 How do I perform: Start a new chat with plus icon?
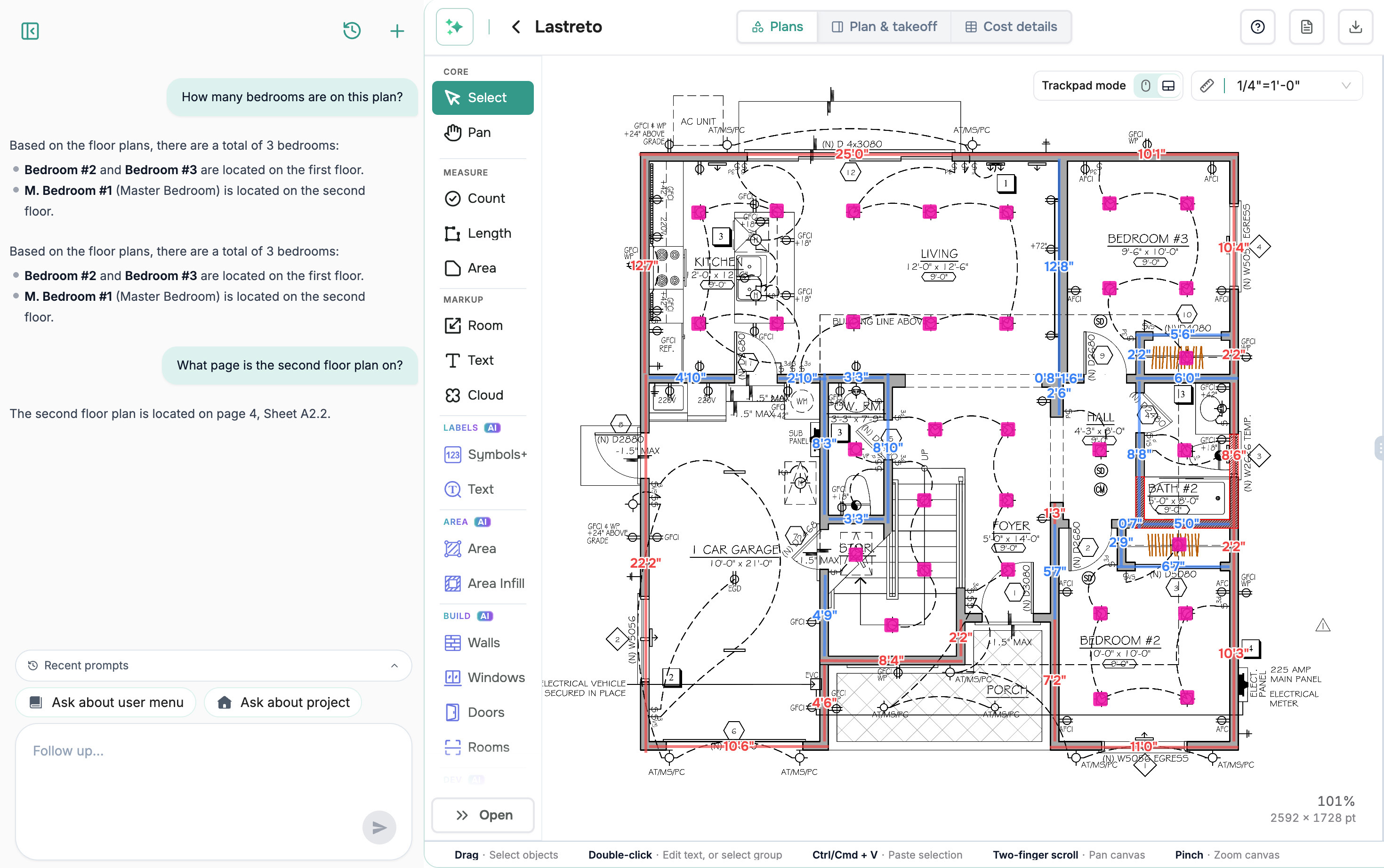coord(397,31)
